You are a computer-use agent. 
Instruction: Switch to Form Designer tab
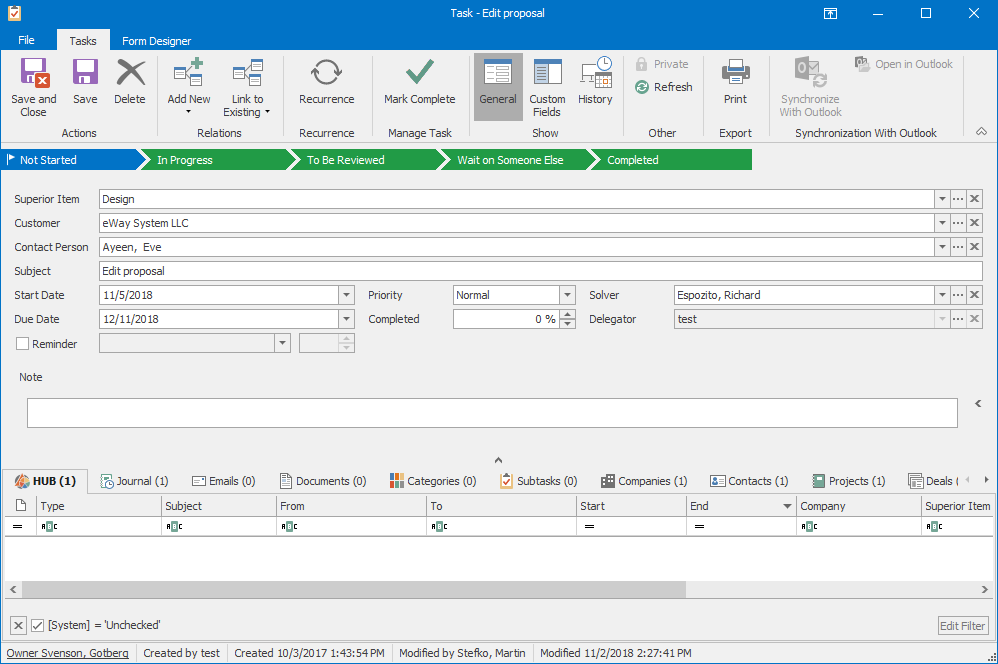tap(157, 41)
